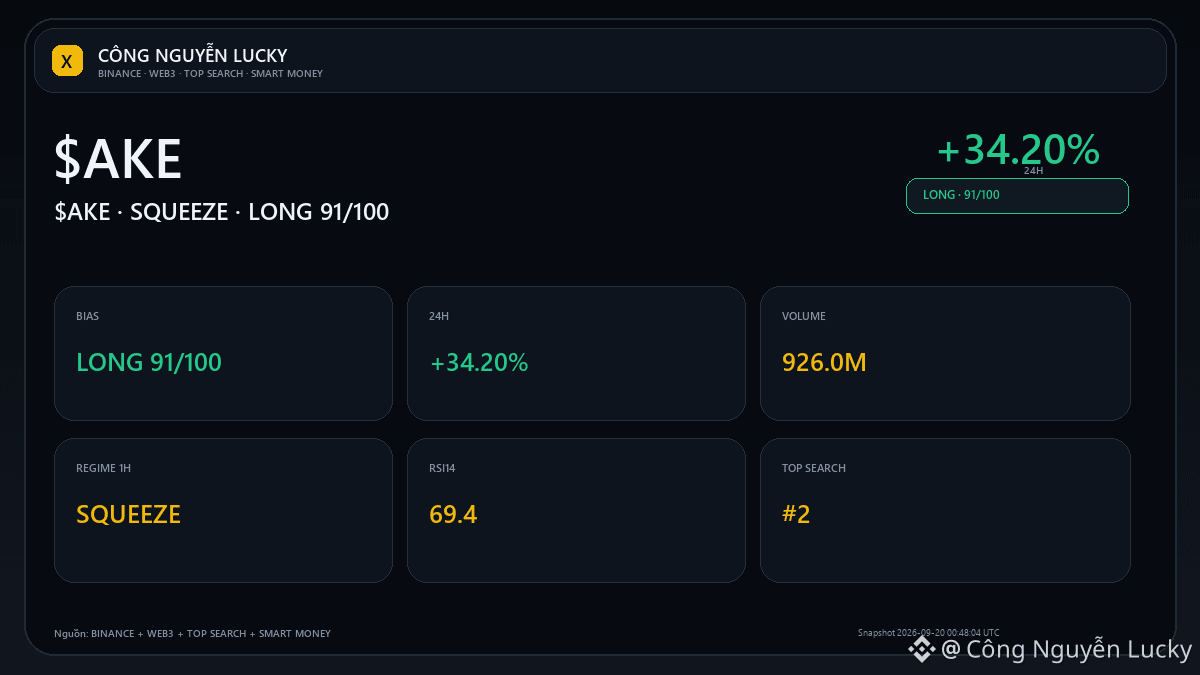Open the 24H +34.20% card
1200x675 pixels.
click(x=576, y=353)
